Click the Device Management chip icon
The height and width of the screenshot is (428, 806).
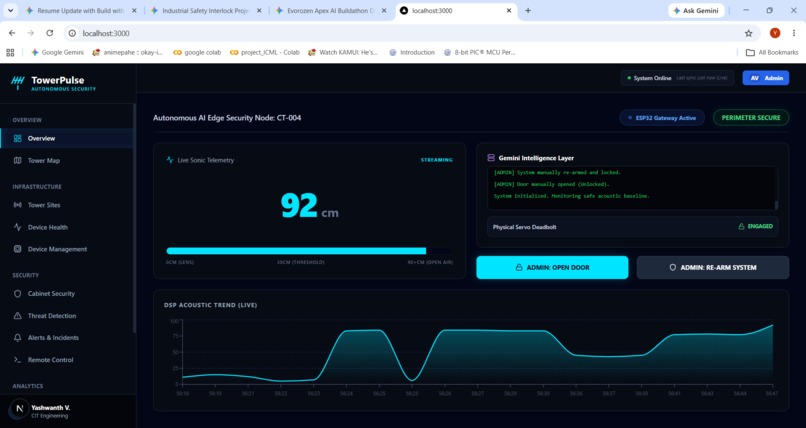(17, 249)
